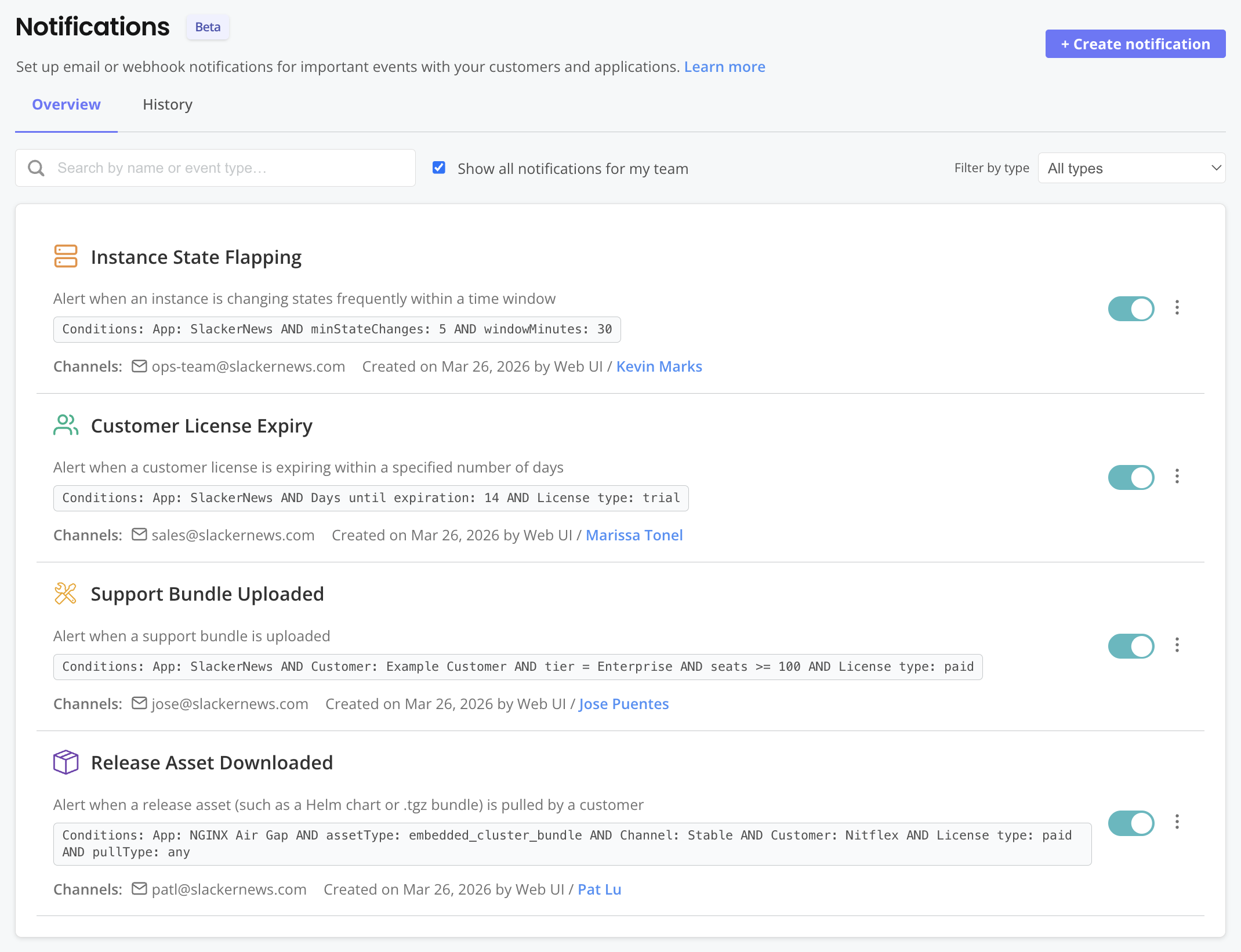Screen dimensions: 1241x952
Task: Open the All types filter dropdown
Action: (1131, 168)
